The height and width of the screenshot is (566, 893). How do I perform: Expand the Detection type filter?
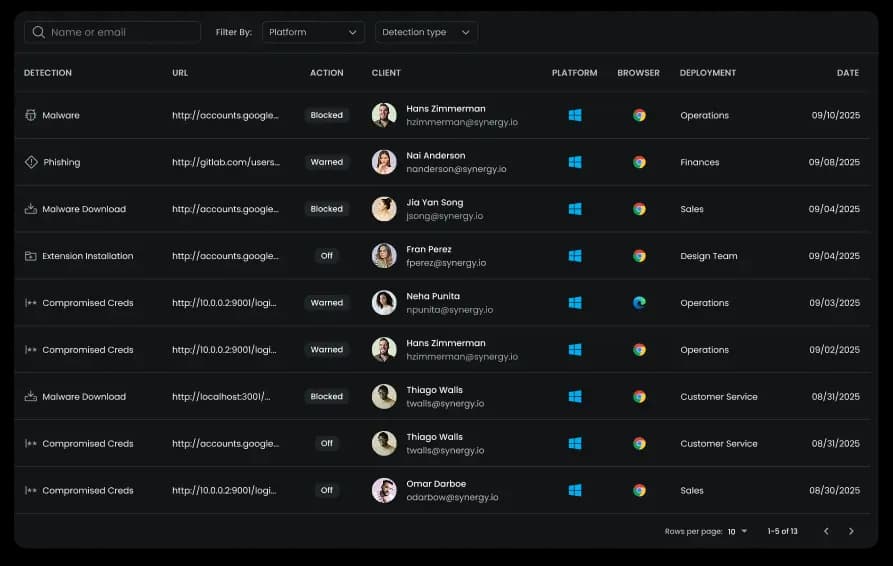click(x=426, y=32)
